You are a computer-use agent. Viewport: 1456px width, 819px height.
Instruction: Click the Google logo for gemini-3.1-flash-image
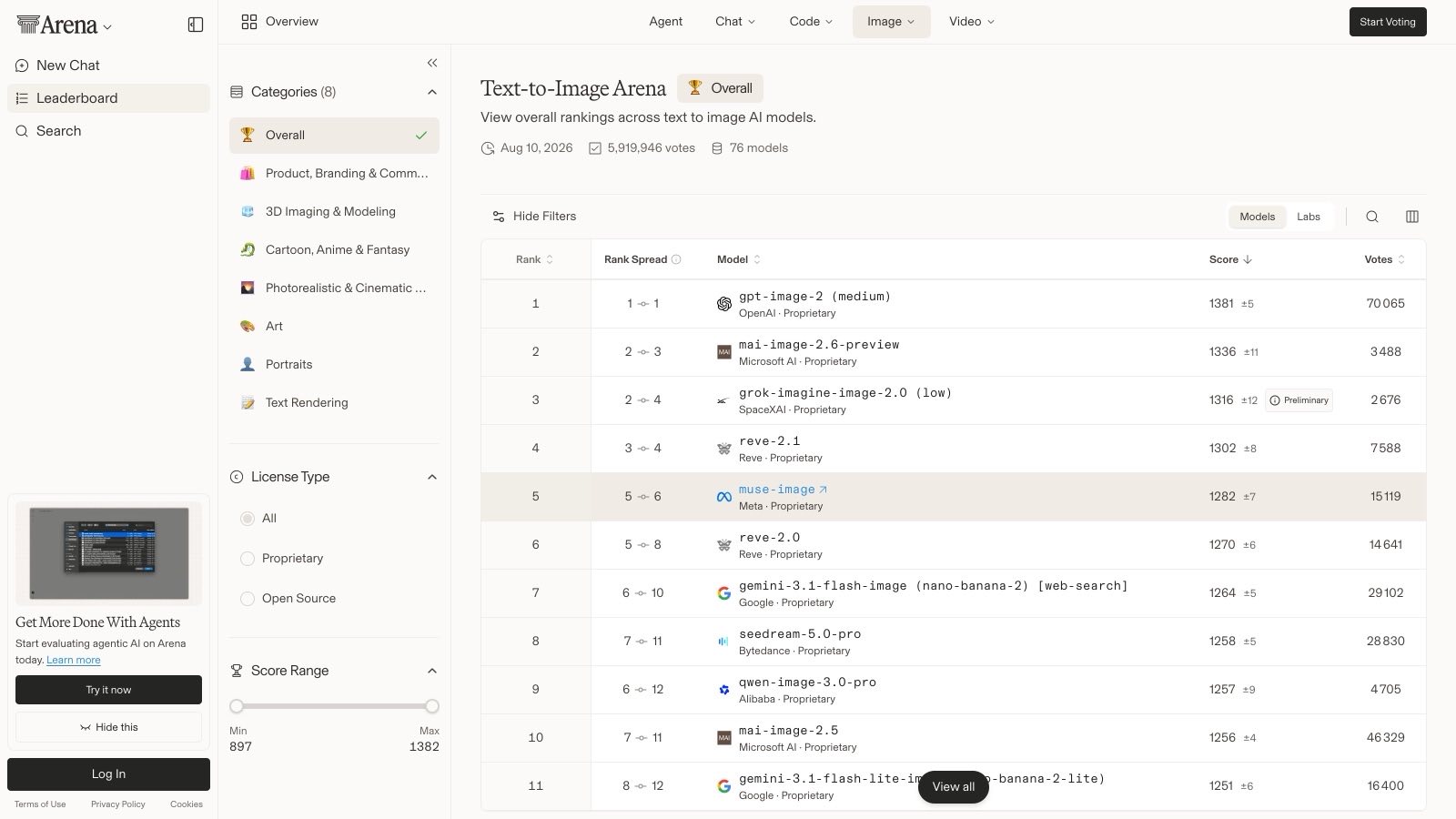pos(724,593)
